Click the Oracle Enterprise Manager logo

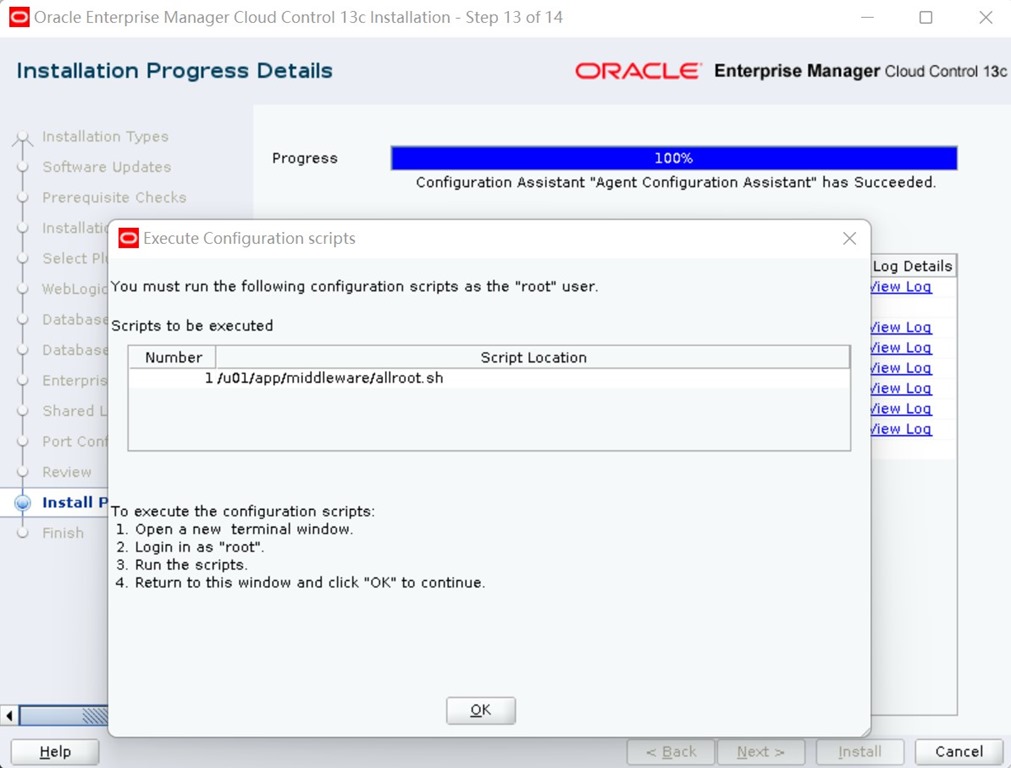click(x=790, y=71)
